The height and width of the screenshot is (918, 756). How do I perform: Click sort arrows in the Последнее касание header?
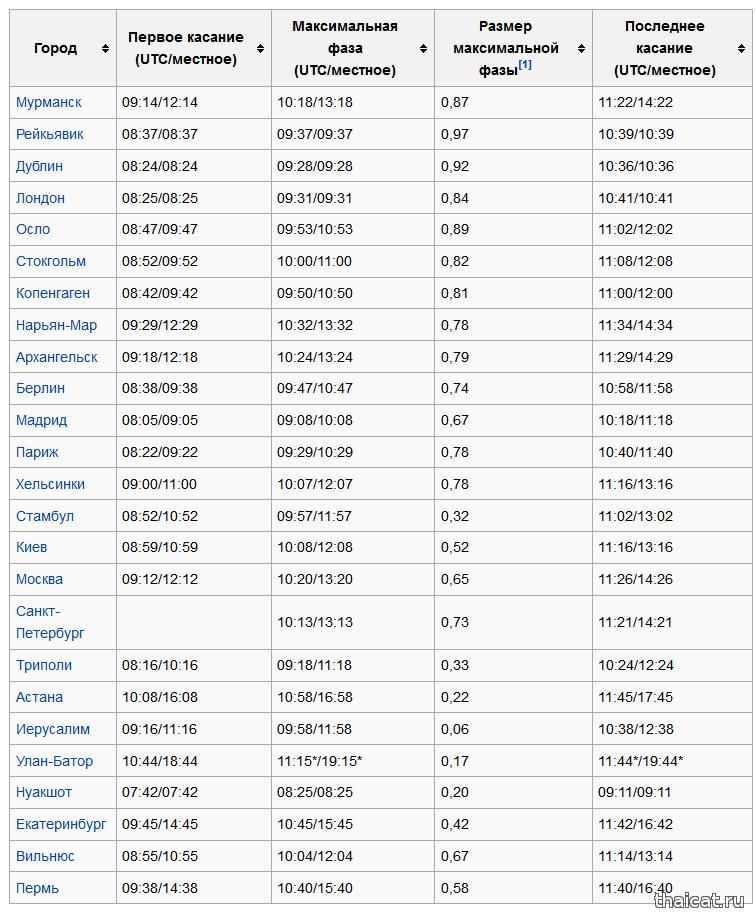[740, 48]
